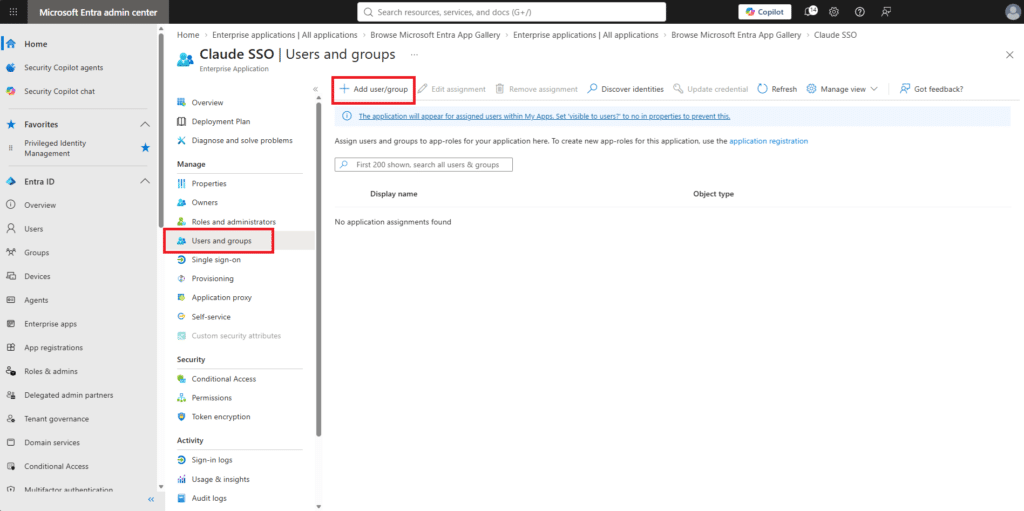Click the header feedback person icon

point(886,12)
